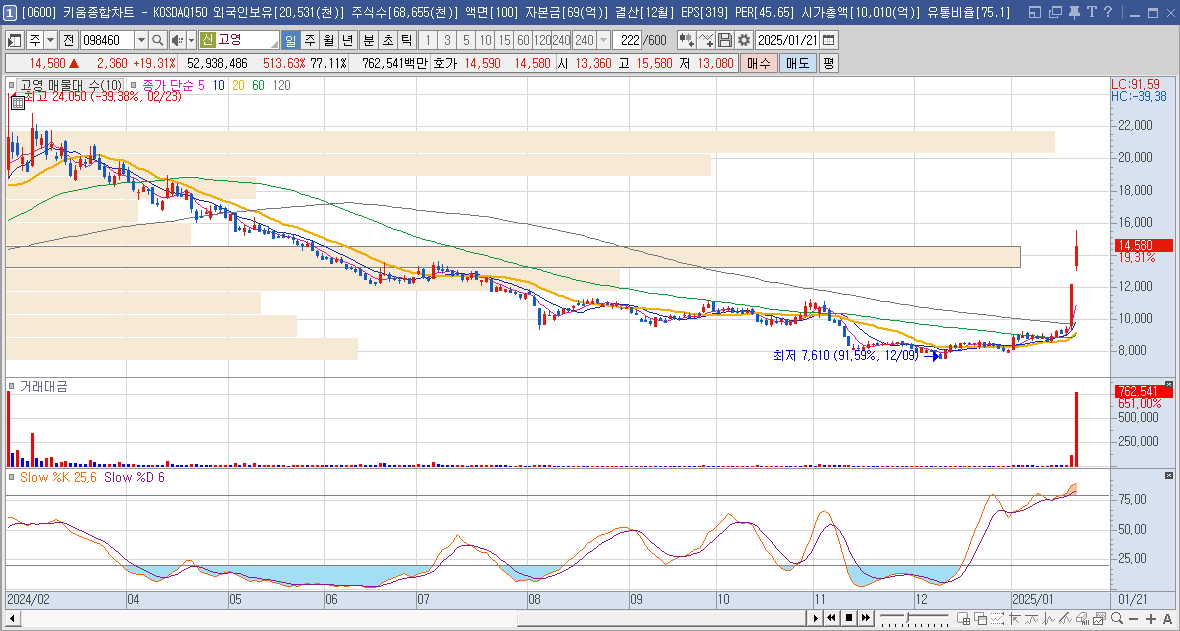Viewport: 1180px width, 631px height.
Task: Expand the 240 interval dropdown arrow
Action: (x=604, y=40)
